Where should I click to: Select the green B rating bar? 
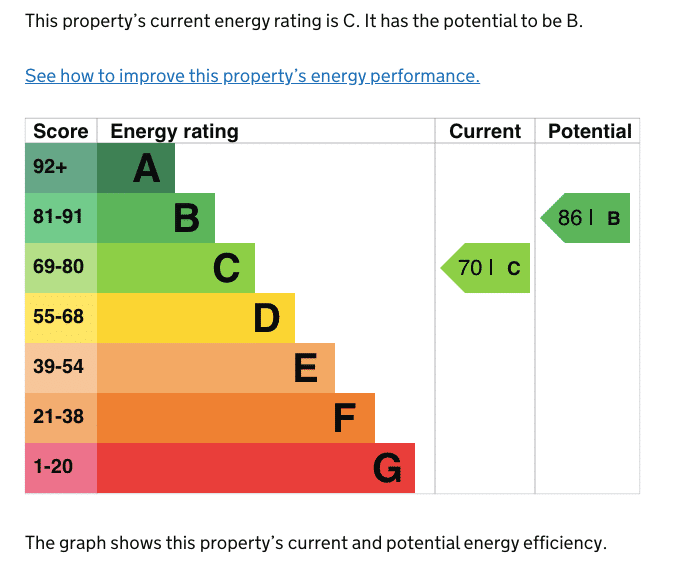pyautogui.click(x=156, y=218)
